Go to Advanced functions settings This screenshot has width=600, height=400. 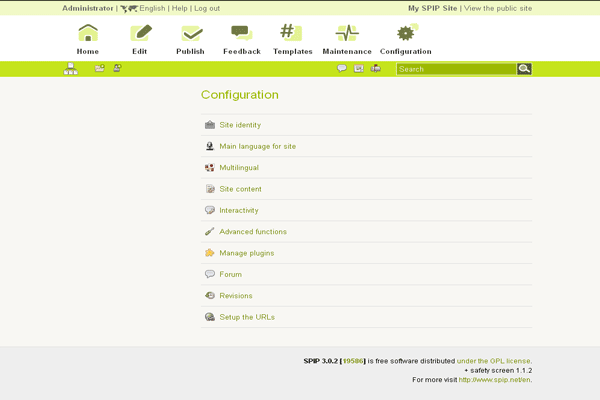pos(253,232)
